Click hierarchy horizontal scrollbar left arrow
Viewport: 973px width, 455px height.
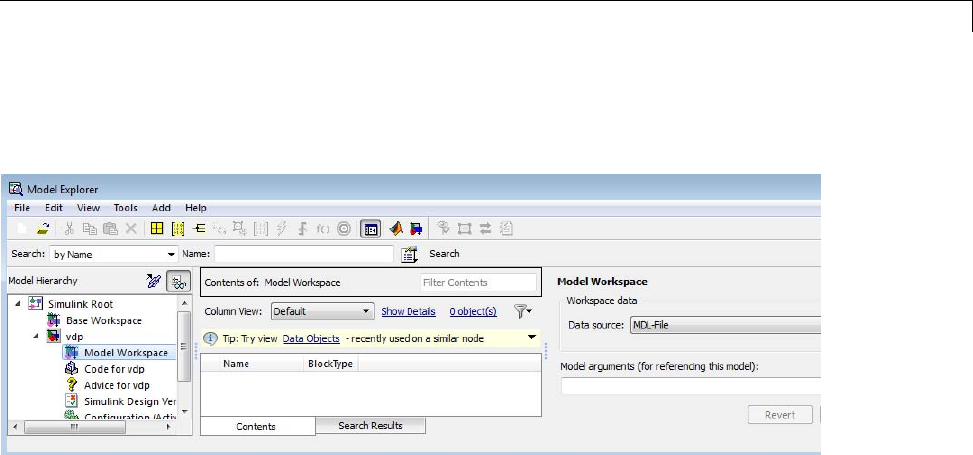(15, 427)
